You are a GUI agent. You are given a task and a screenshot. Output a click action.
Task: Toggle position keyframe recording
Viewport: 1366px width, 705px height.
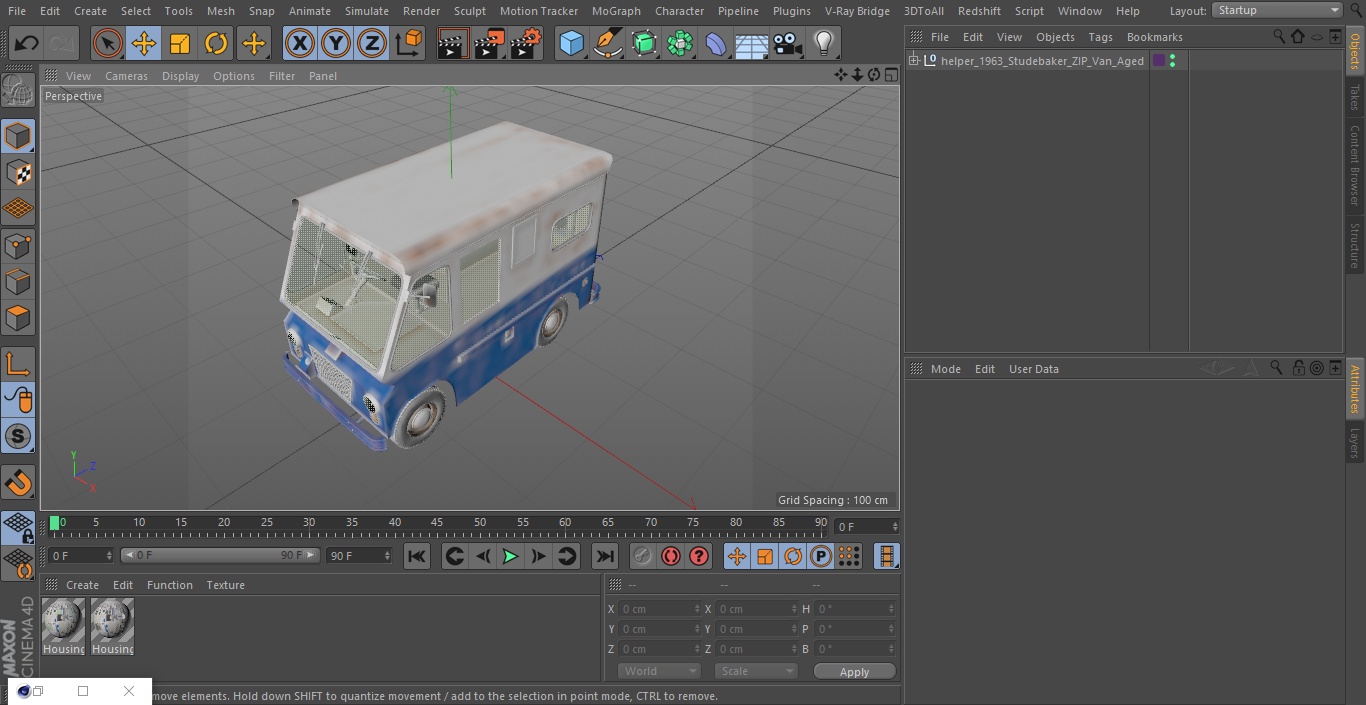[x=737, y=556]
